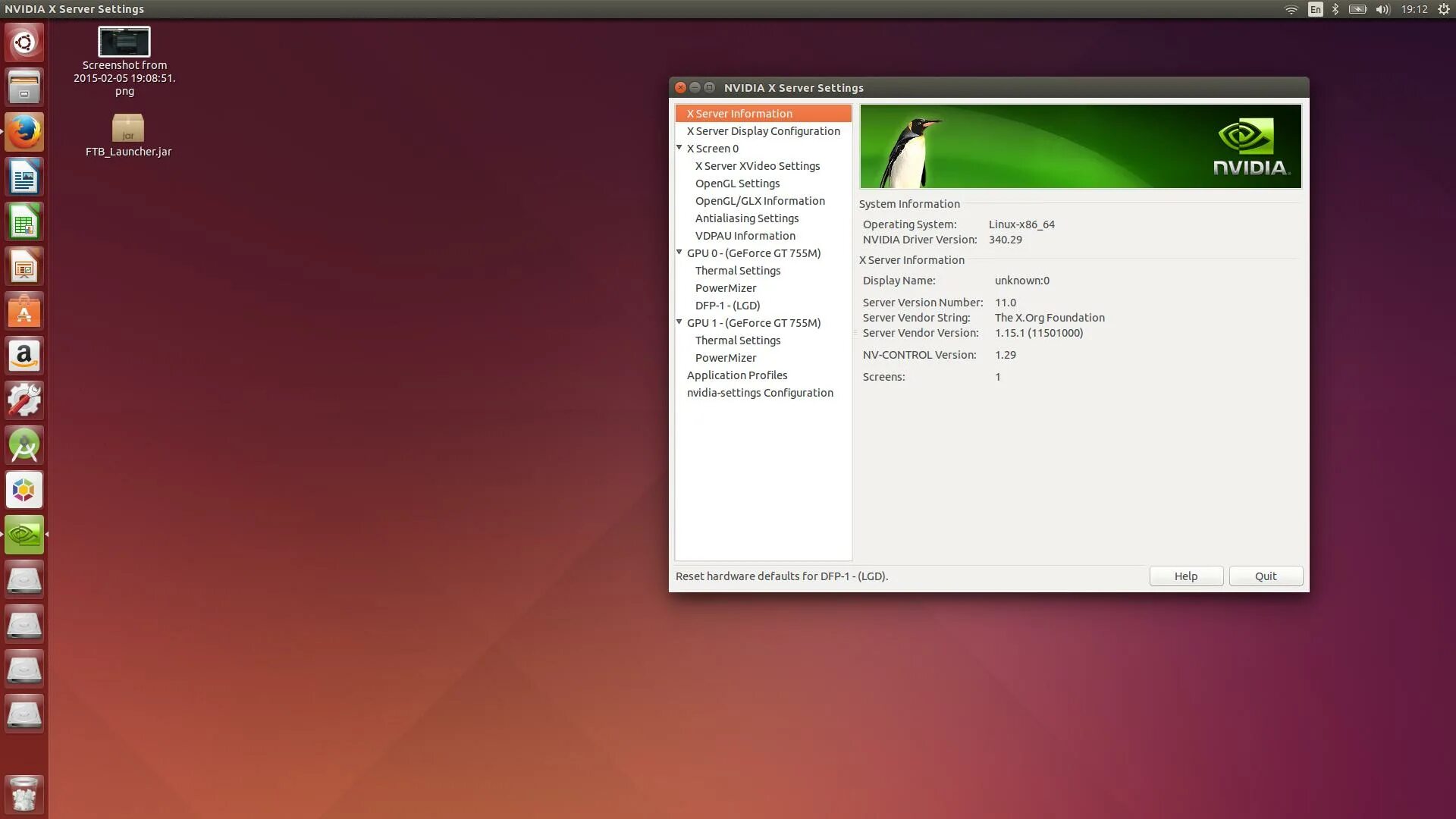The image size is (1456, 819).
Task: Click the NVIDIA penguin banner image
Action: [1080, 146]
